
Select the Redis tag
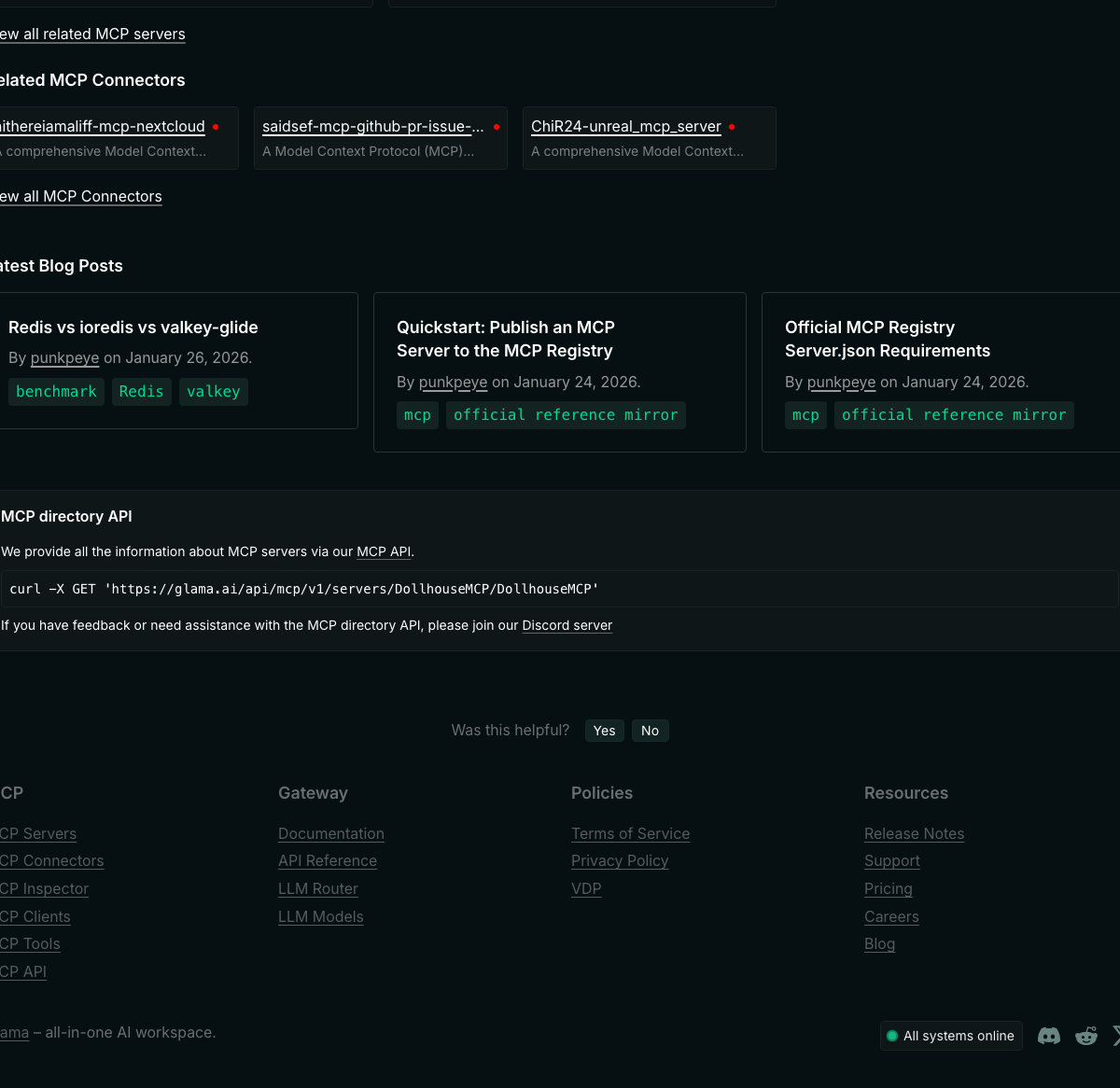point(141,392)
